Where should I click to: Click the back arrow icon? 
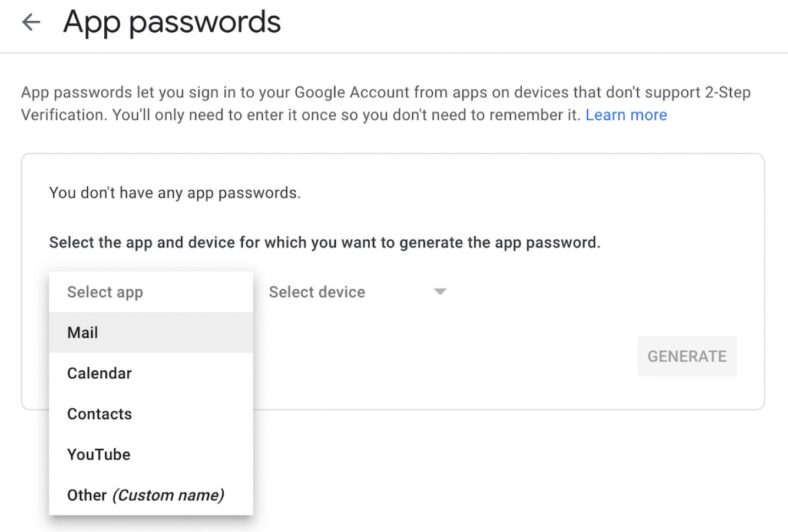point(31,22)
